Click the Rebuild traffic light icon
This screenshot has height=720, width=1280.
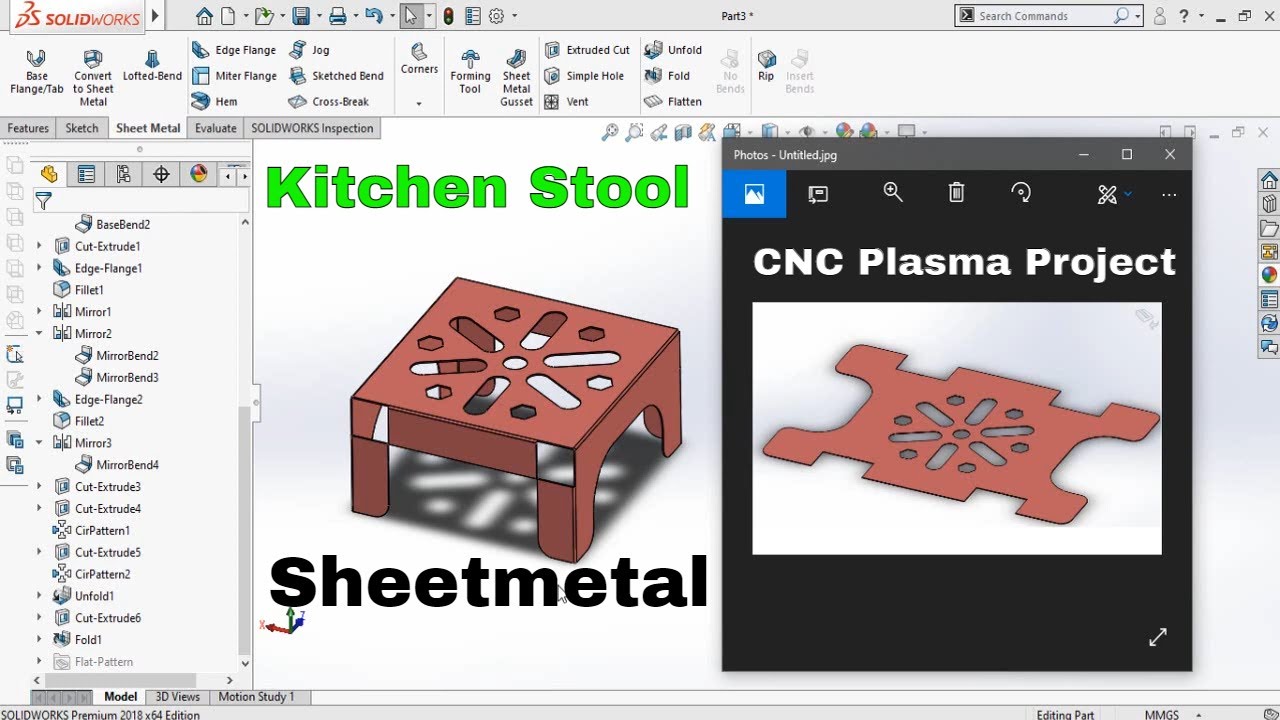pyautogui.click(x=448, y=15)
